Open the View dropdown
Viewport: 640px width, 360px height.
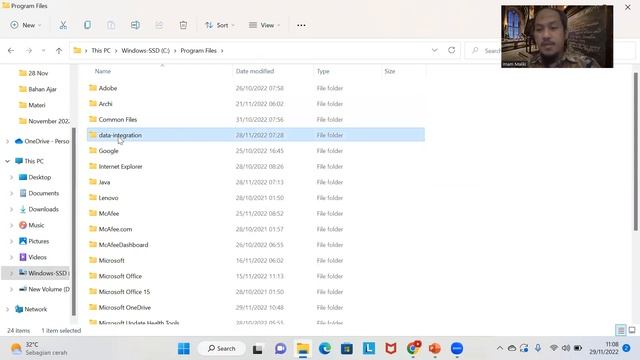point(264,25)
